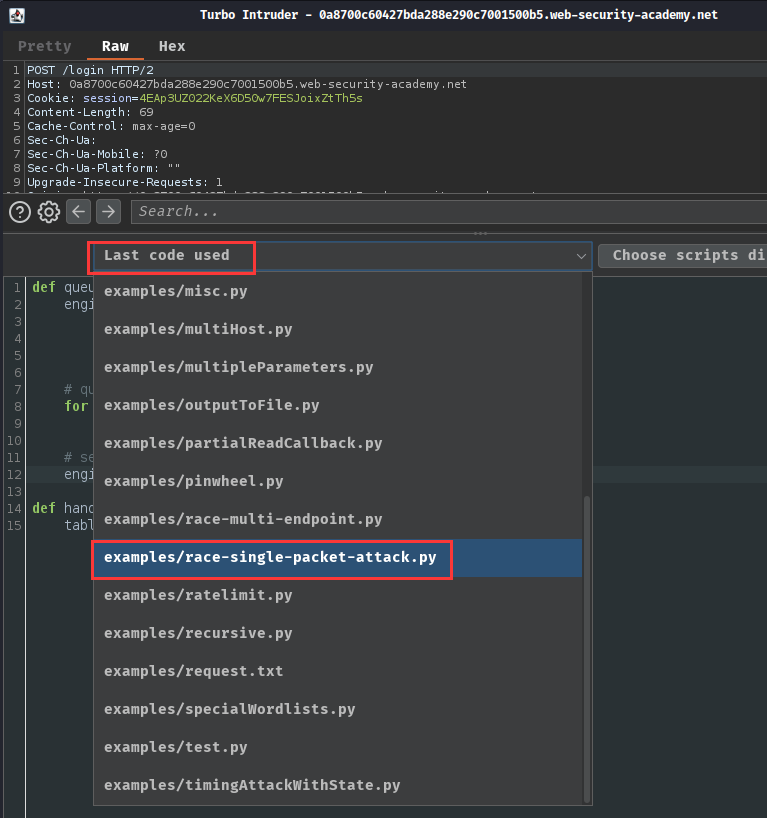Image resolution: width=767 pixels, height=818 pixels.
Task: Select examples/request.txt entry
Action: tap(338, 671)
